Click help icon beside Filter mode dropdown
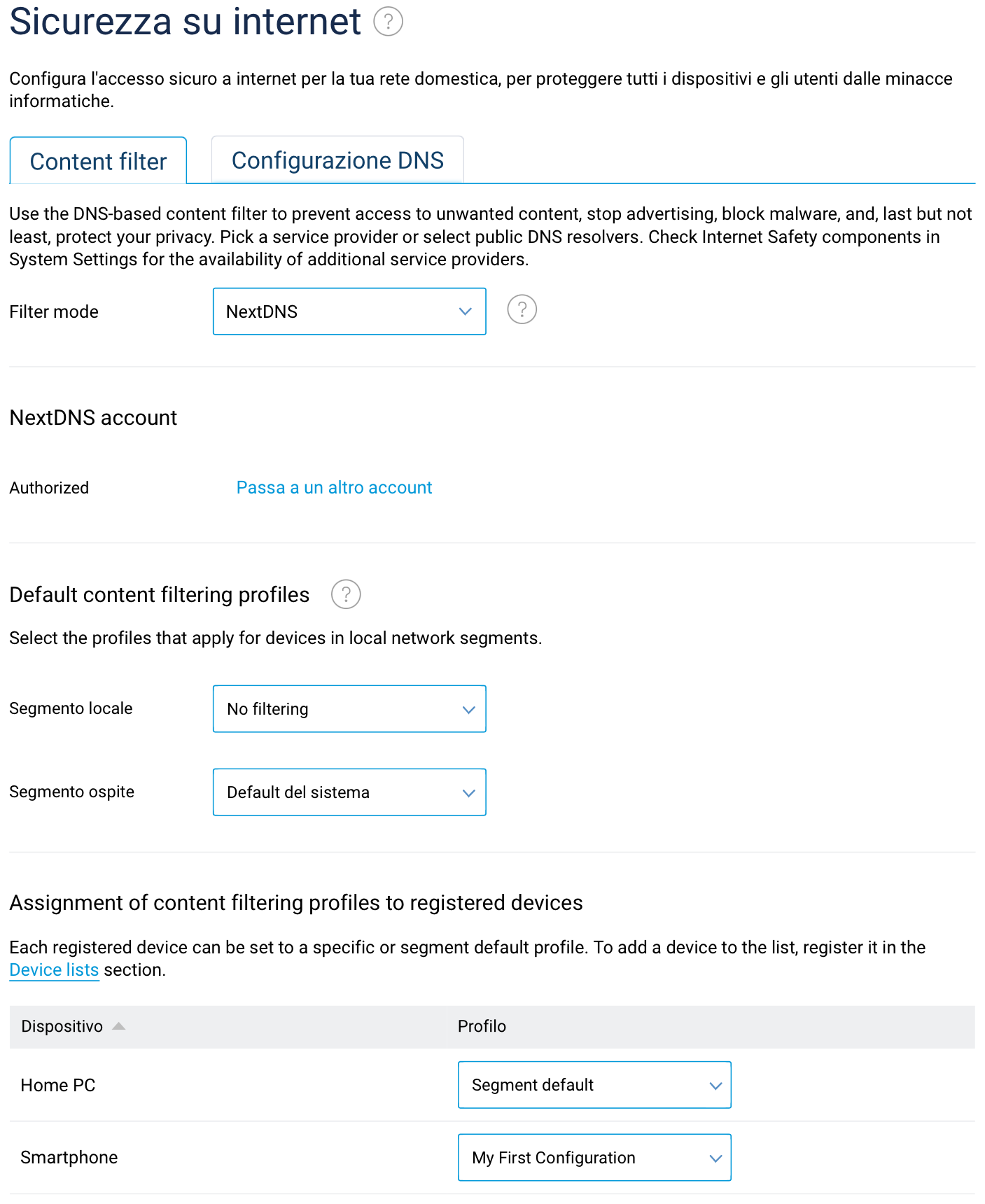This screenshot has width=985, height=1204. [x=522, y=309]
